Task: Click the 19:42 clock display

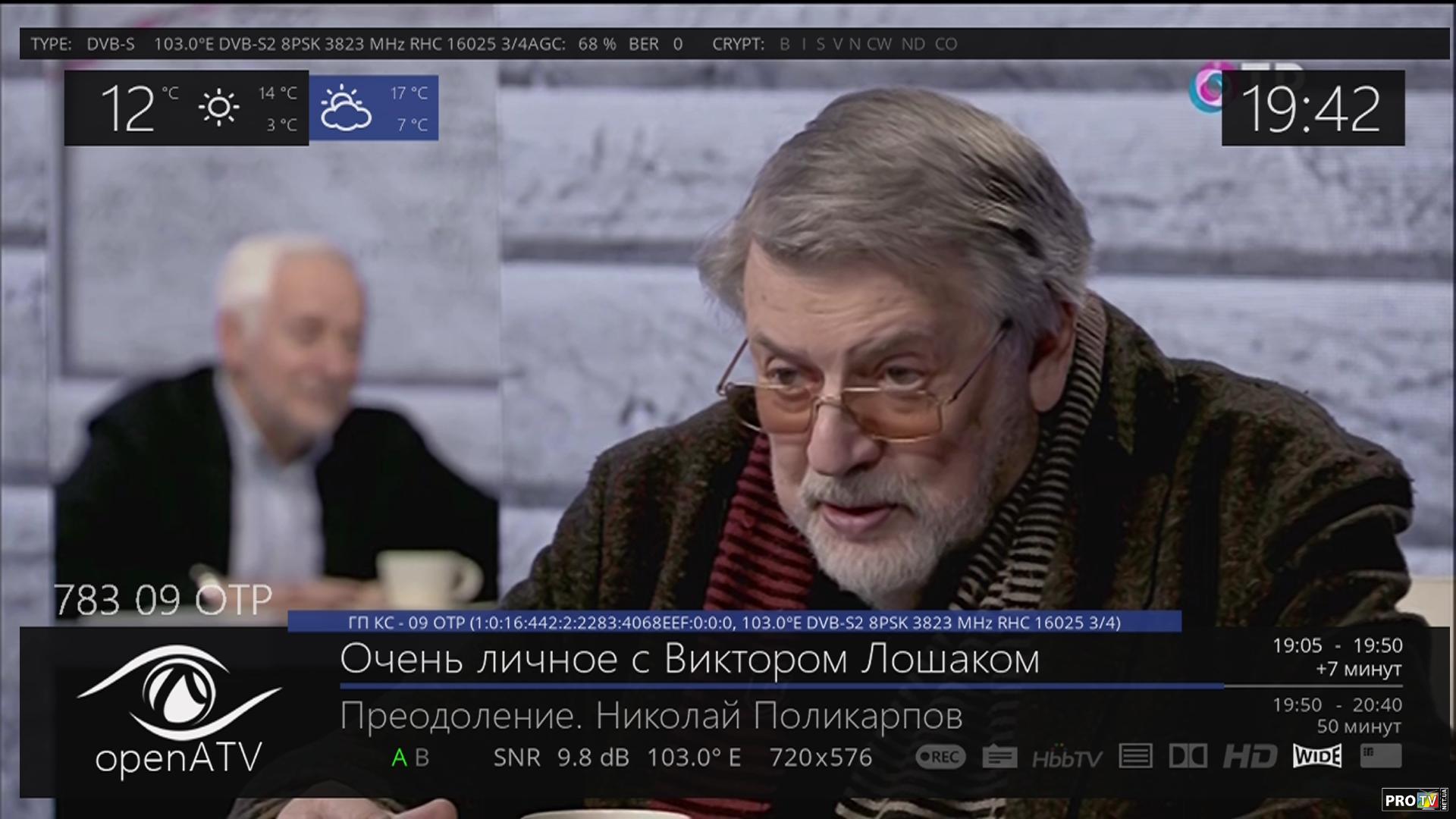Action: click(1312, 108)
